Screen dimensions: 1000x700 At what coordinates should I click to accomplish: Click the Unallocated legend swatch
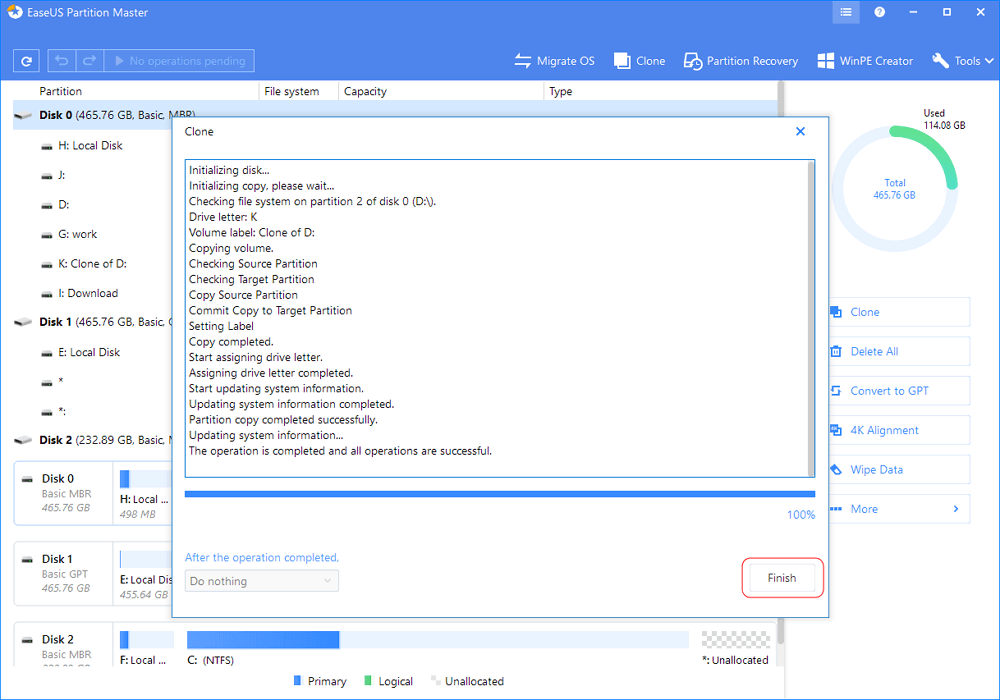click(x=436, y=681)
